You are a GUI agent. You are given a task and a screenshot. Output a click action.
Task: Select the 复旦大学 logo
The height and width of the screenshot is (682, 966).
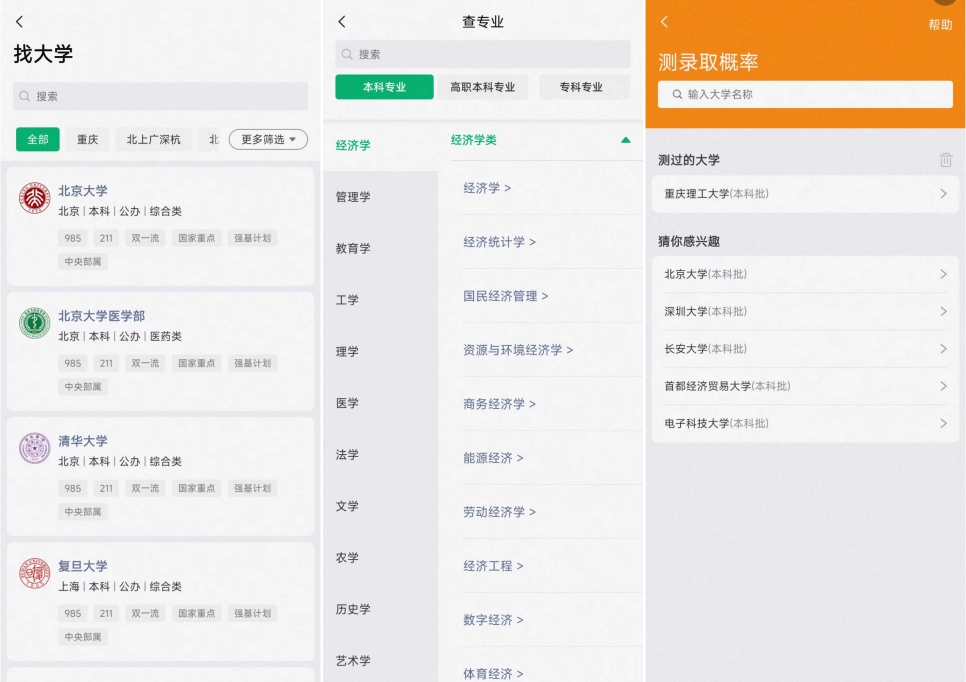pos(34,573)
